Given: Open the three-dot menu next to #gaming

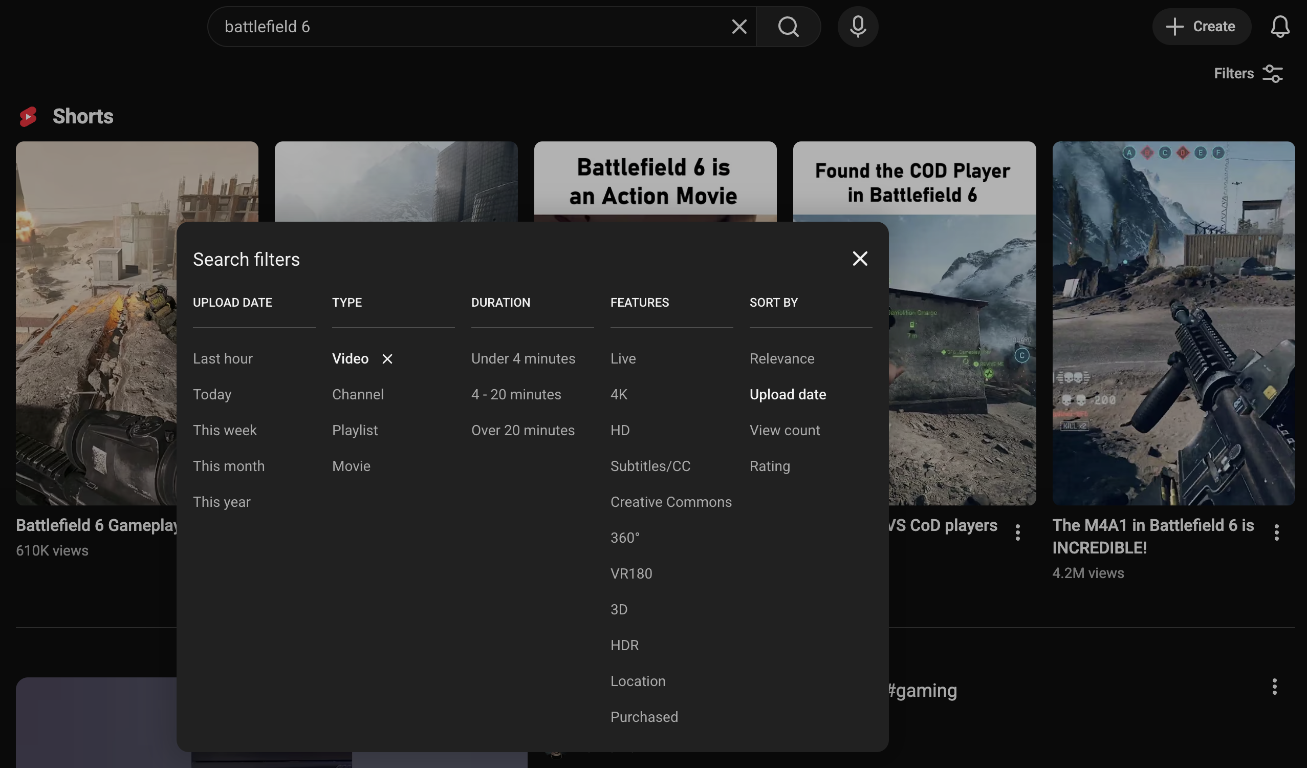Looking at the screenshot, I should click(x=1274, y=687).
